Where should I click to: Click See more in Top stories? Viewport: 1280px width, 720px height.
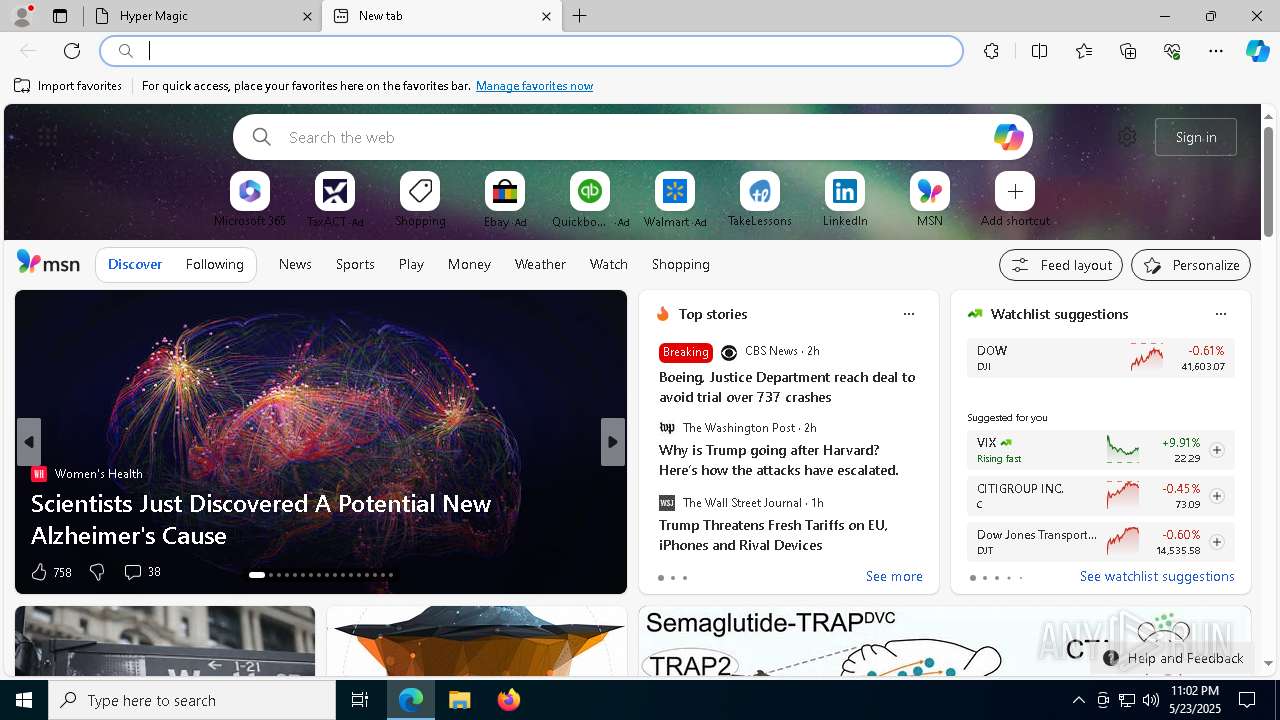click(x=894, y=576)
